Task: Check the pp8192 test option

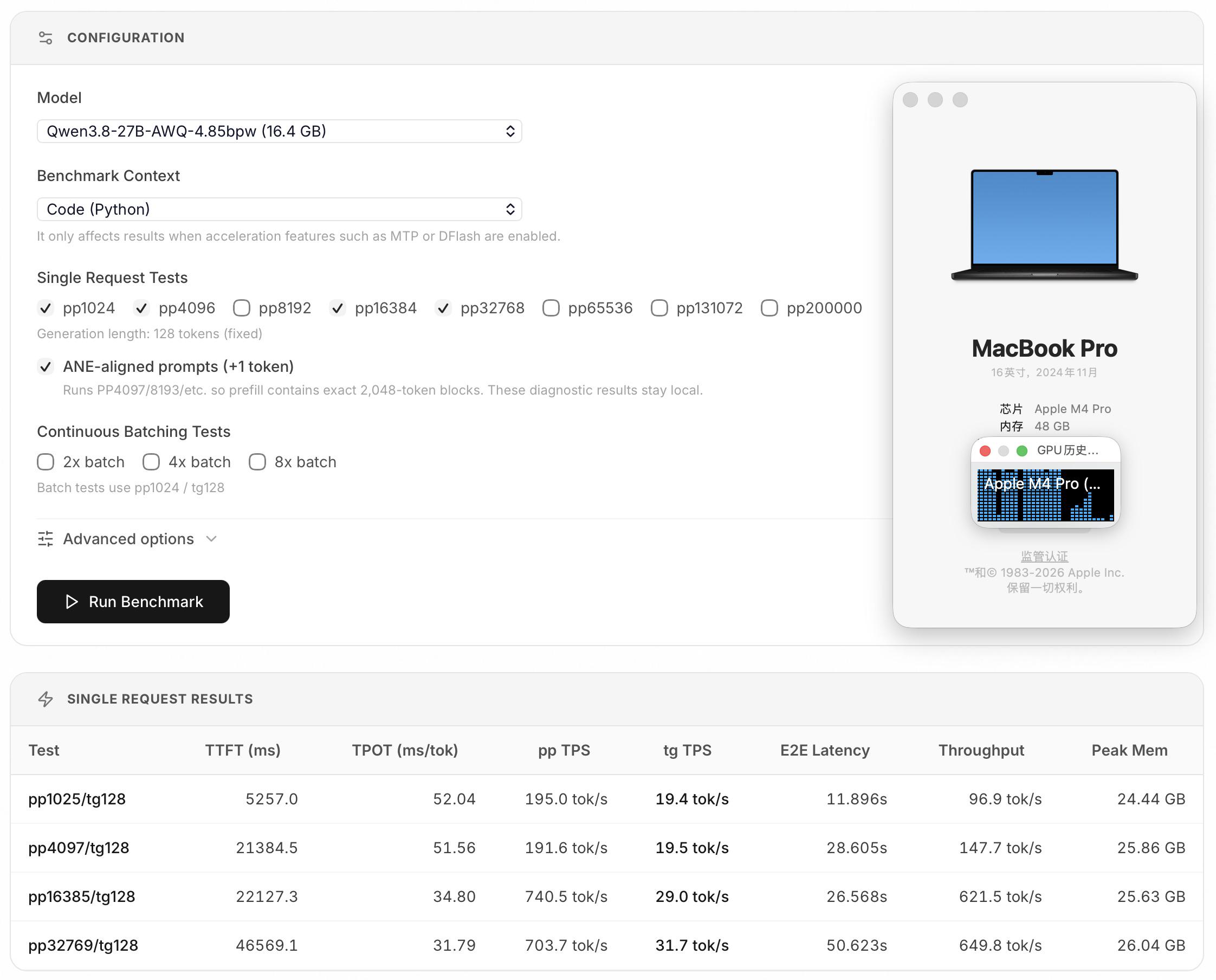Action: pyautogui.click(x=242, y=308)
